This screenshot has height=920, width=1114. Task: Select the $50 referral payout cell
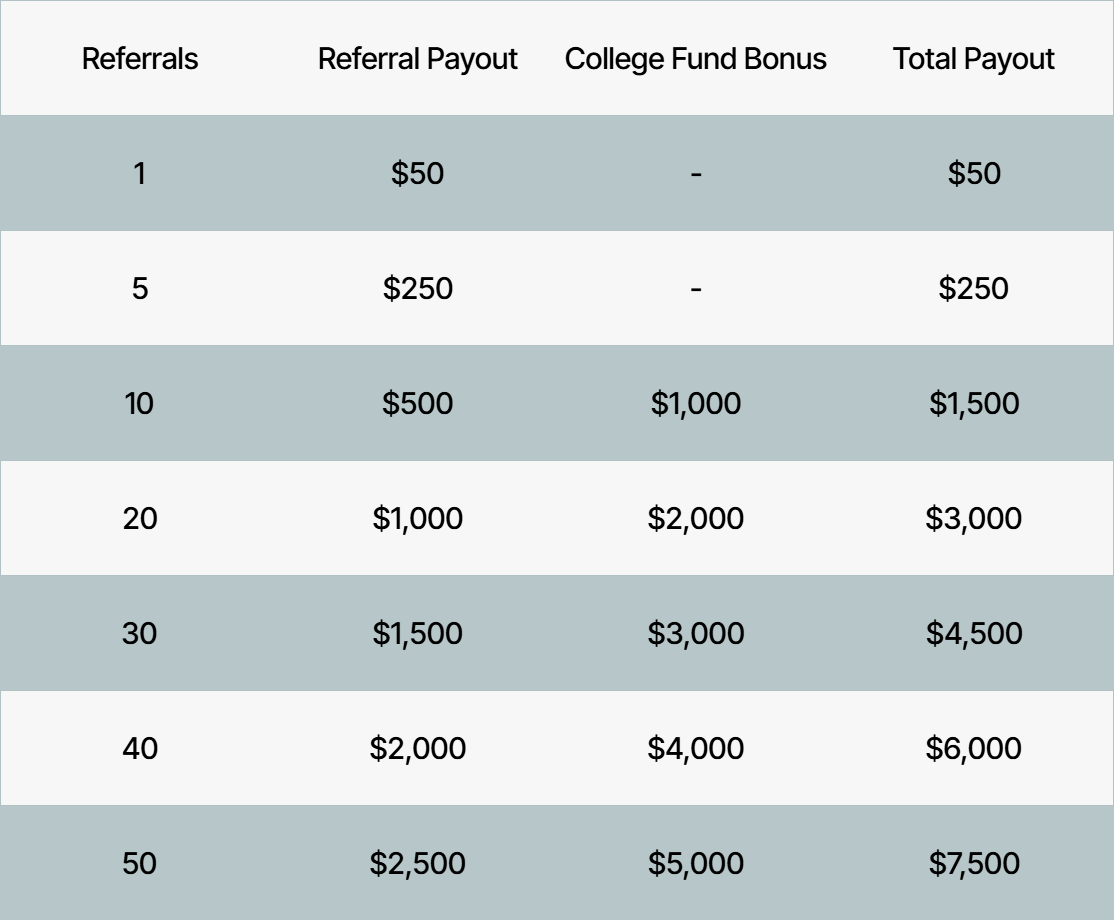pos(418,173)
